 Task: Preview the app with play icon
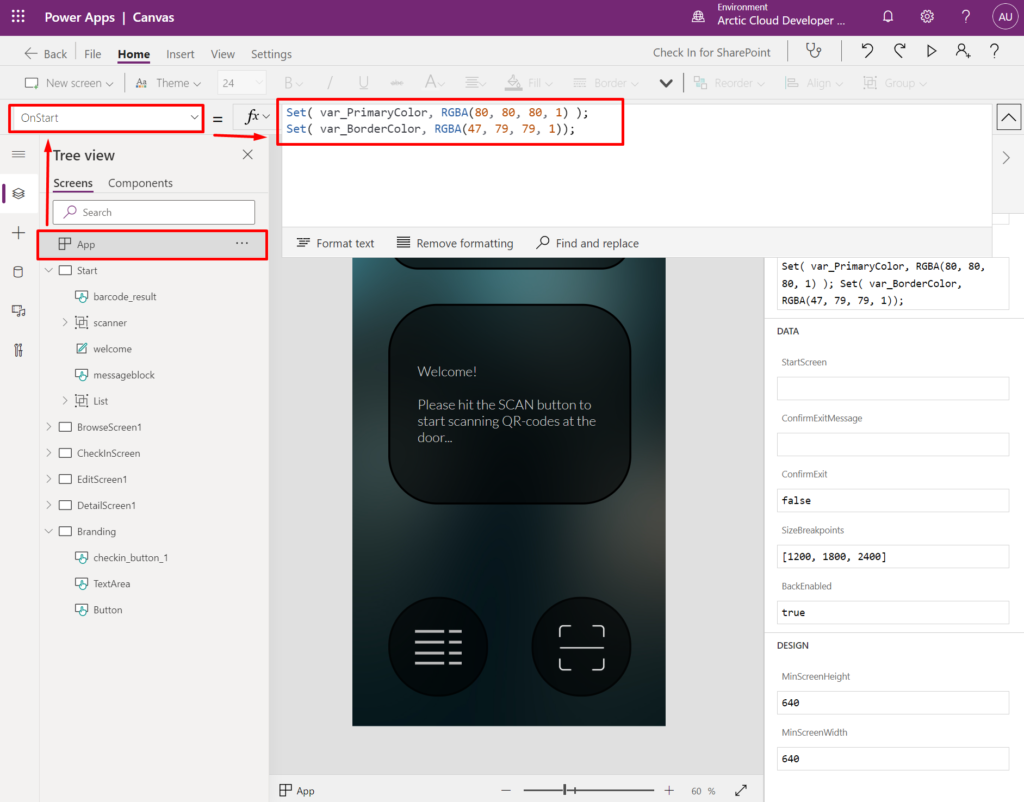(931, 51)
